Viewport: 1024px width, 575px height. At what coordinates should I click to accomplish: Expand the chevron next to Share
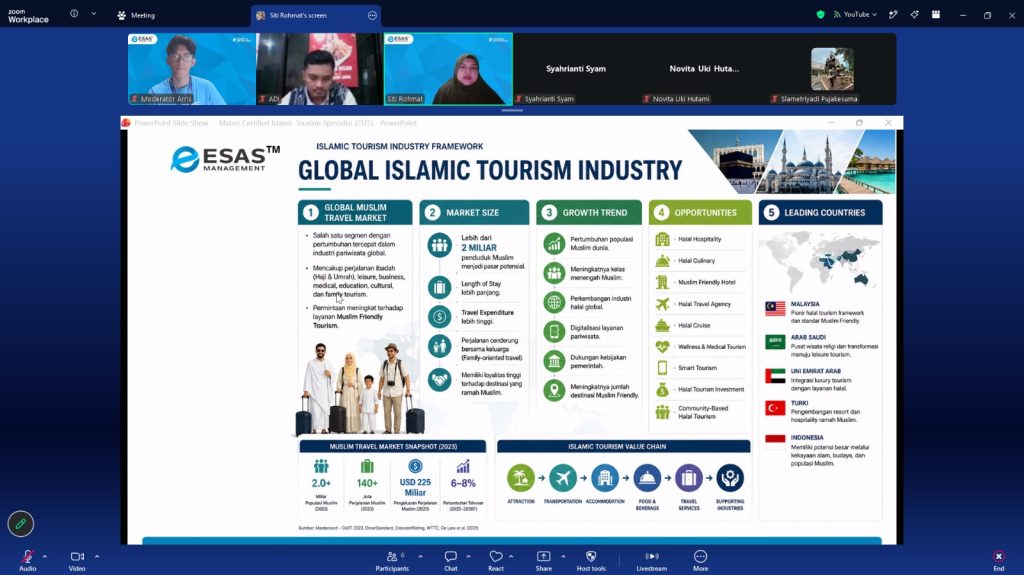tap(563, 557)
